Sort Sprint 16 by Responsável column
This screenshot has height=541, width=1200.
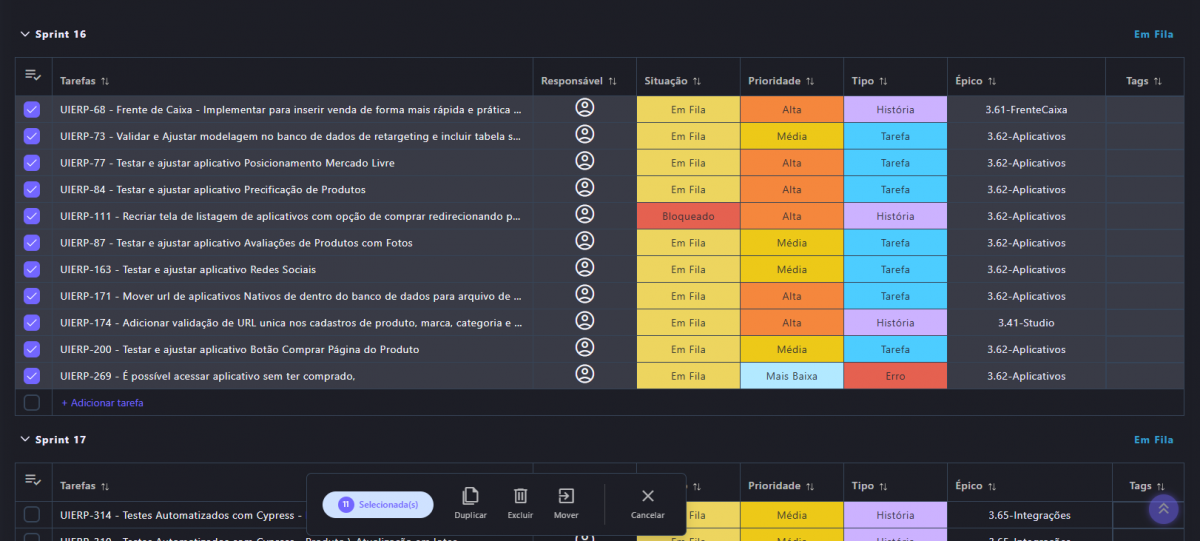[578, 81]
